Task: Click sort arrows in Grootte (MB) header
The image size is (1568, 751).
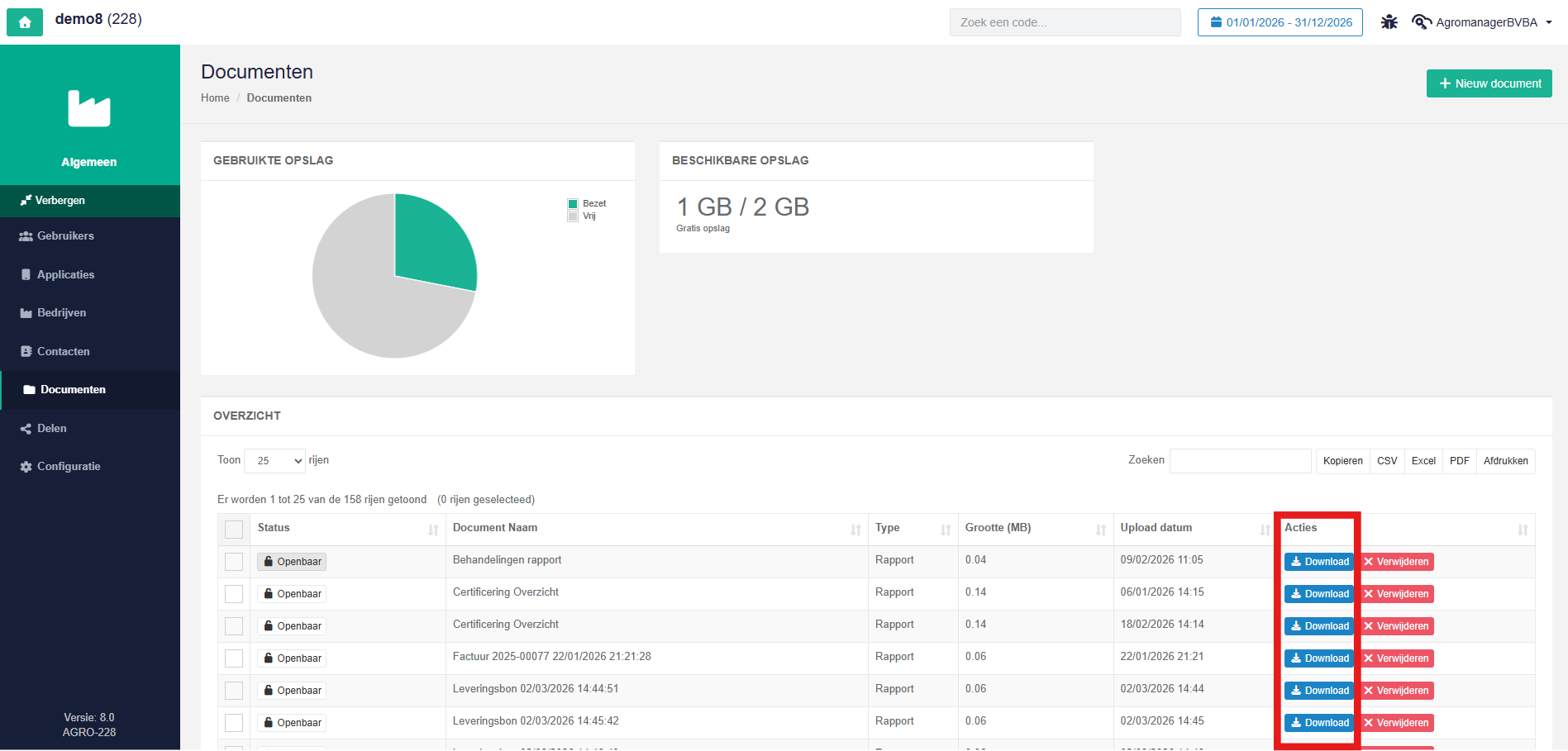Action: coord(1101,530)
